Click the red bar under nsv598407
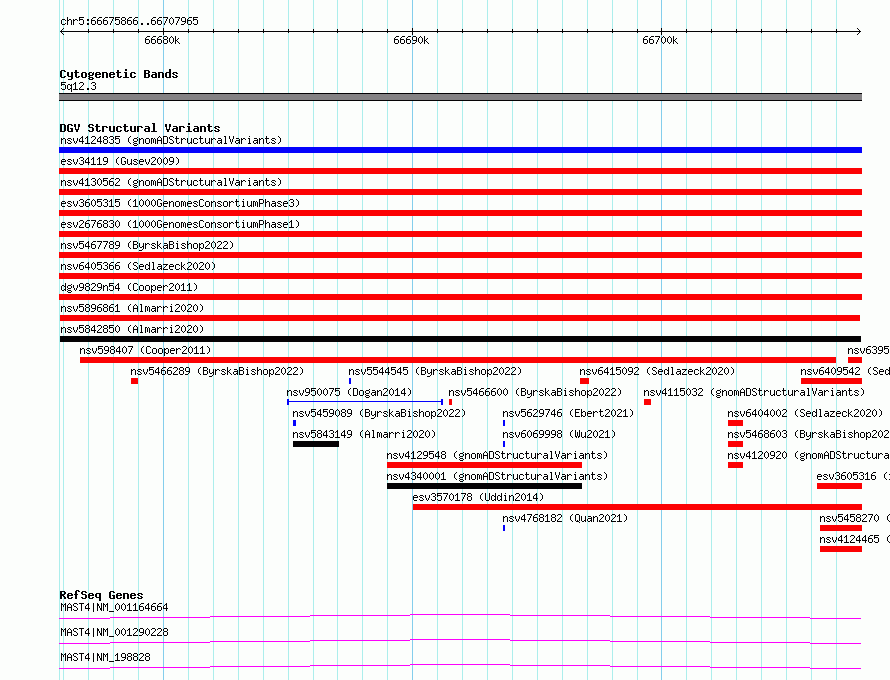This screenshot has width=890, height=680. tap(458, 360)
